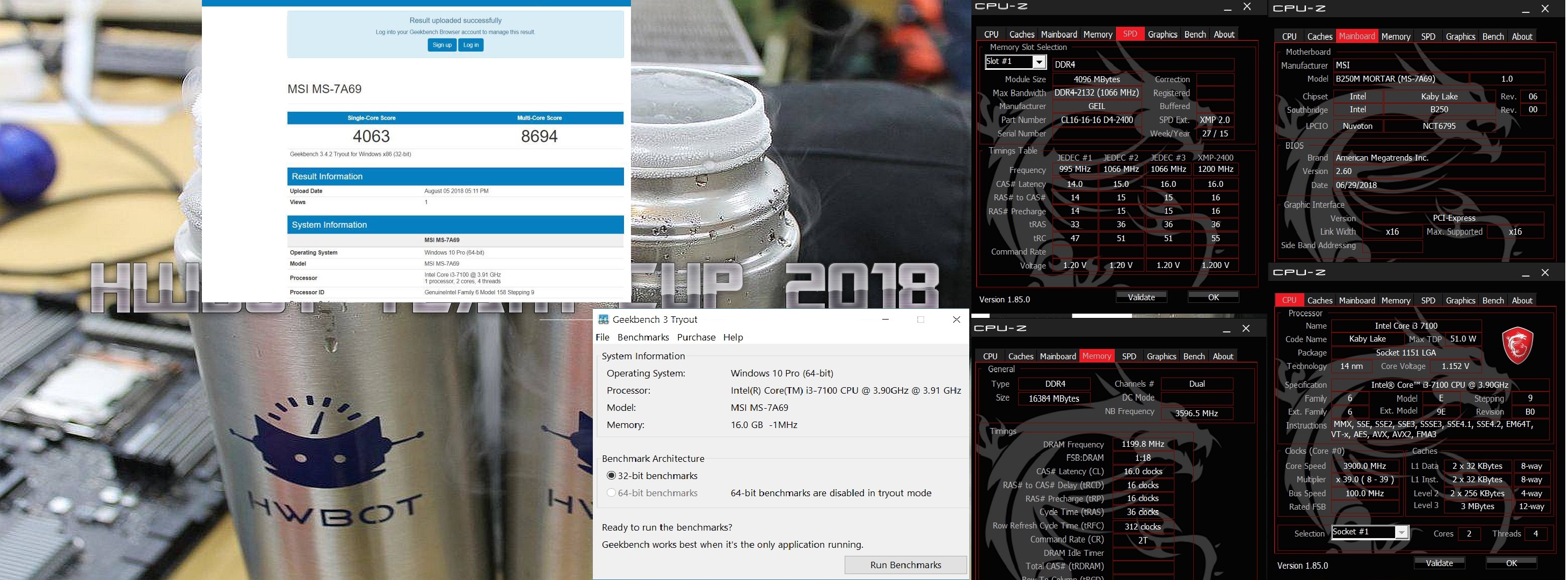Viewport: 1568px width, 580px height.
Task: Open the Benchmarks menu in Geekbench
Action: [643, 337]
